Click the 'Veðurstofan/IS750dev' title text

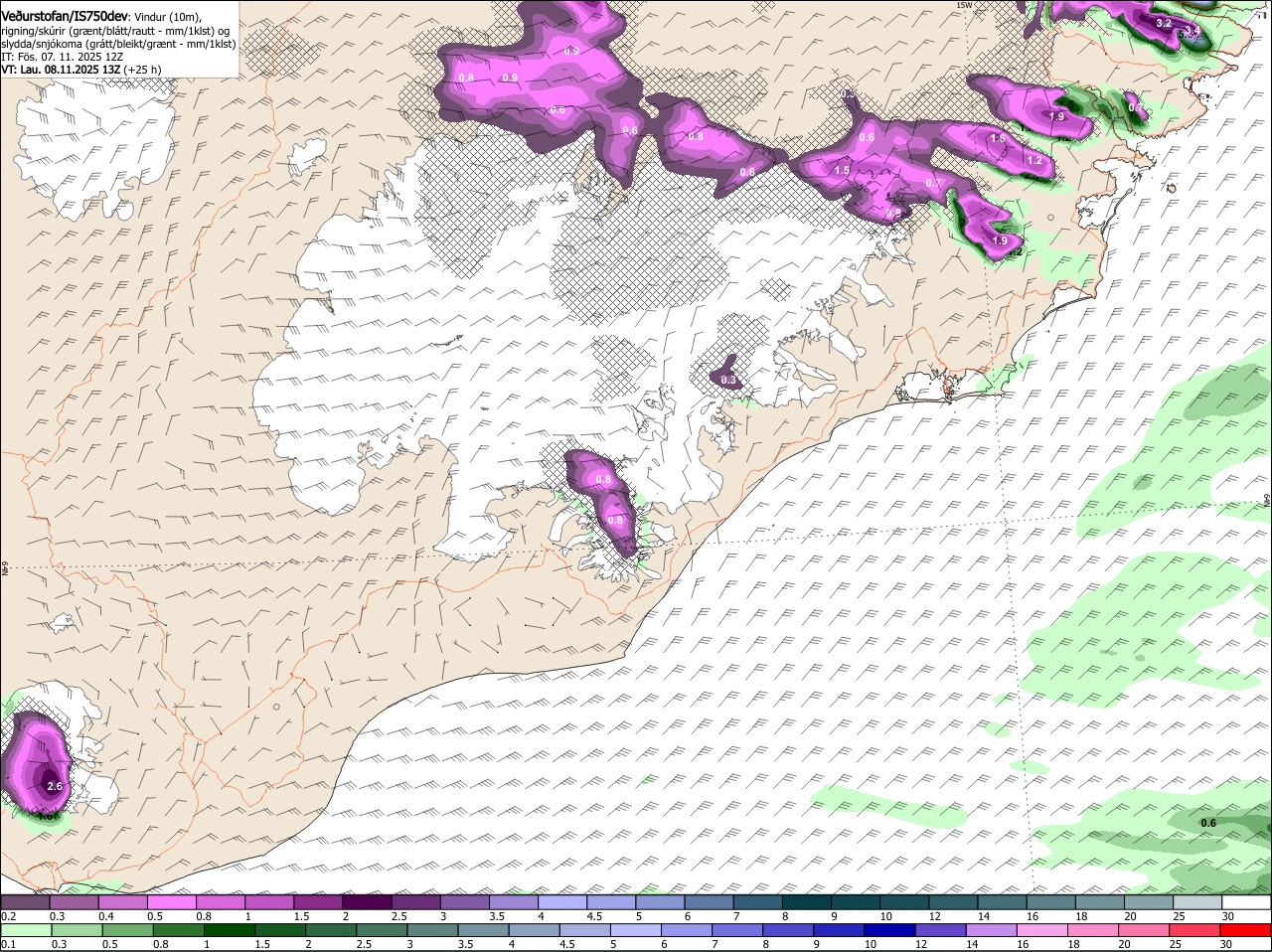point(65,16)
